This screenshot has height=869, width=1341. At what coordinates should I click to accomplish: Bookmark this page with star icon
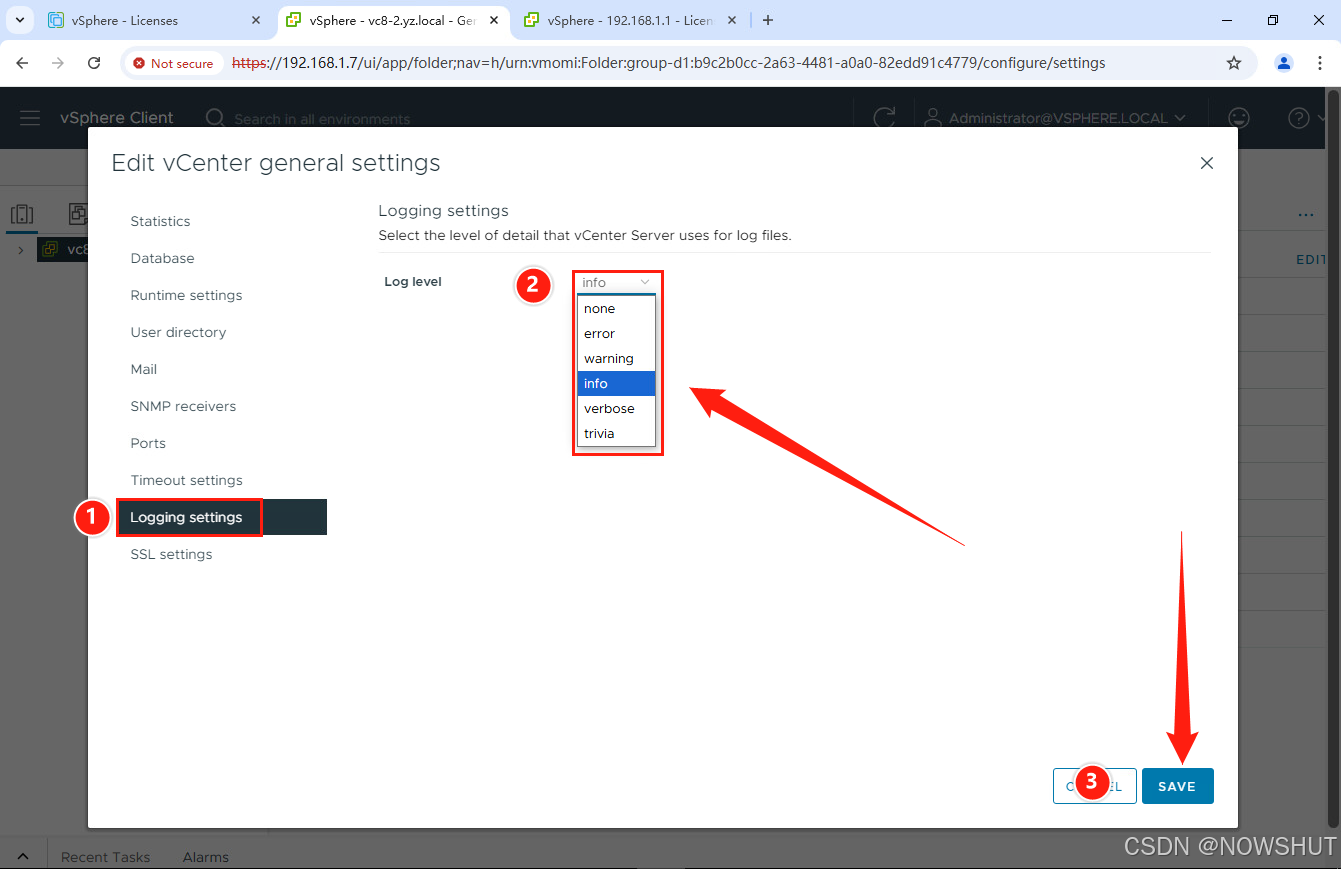click(x=1234, y=63)
